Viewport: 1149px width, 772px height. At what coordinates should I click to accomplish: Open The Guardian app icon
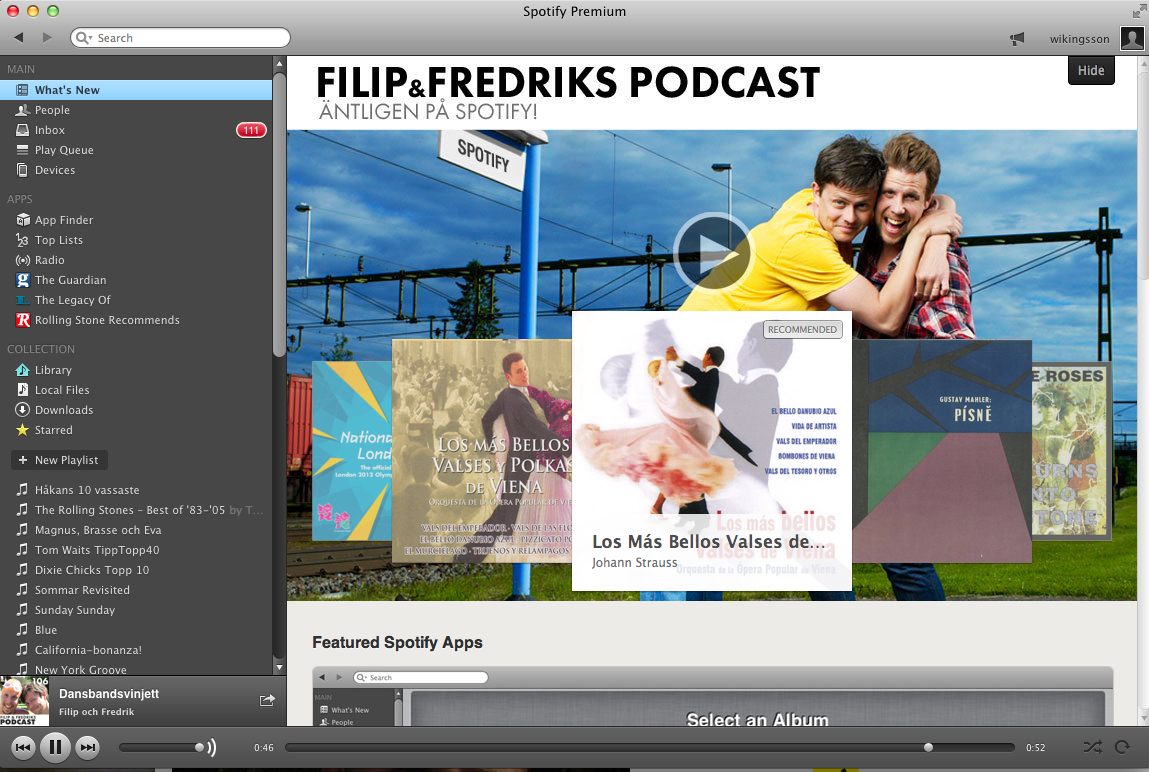pyautogui.click(x=23, y=280)
